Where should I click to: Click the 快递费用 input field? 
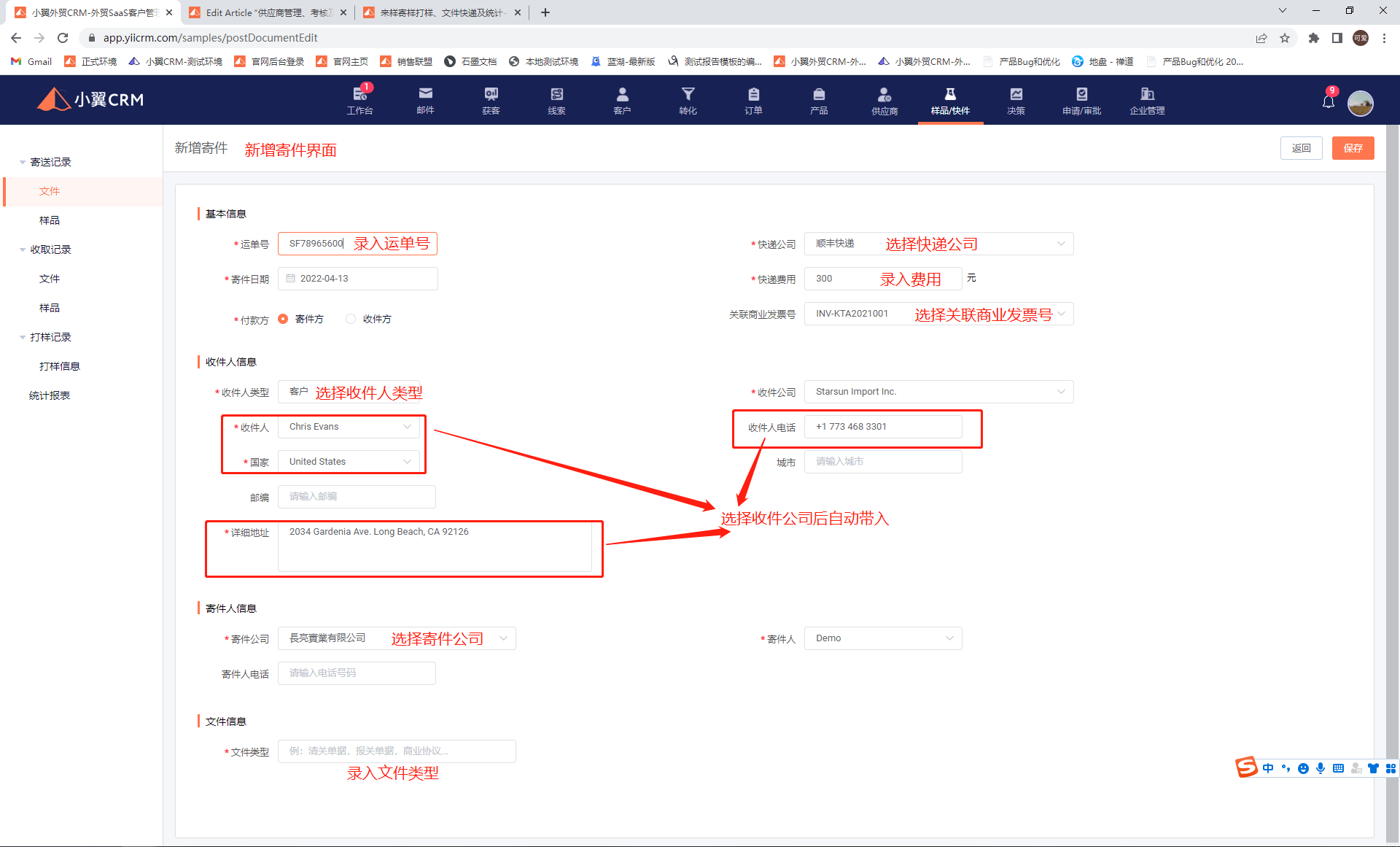(x=883, y=279)
